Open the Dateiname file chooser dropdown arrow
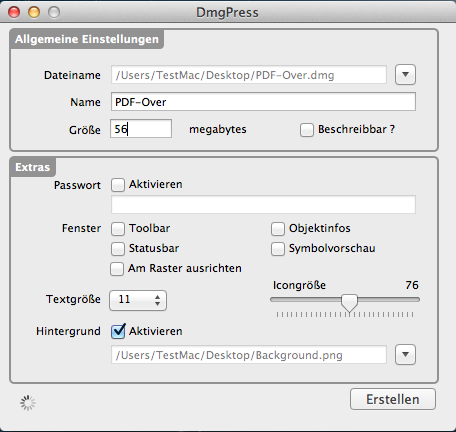456x432 pixels. coord(405,74)
